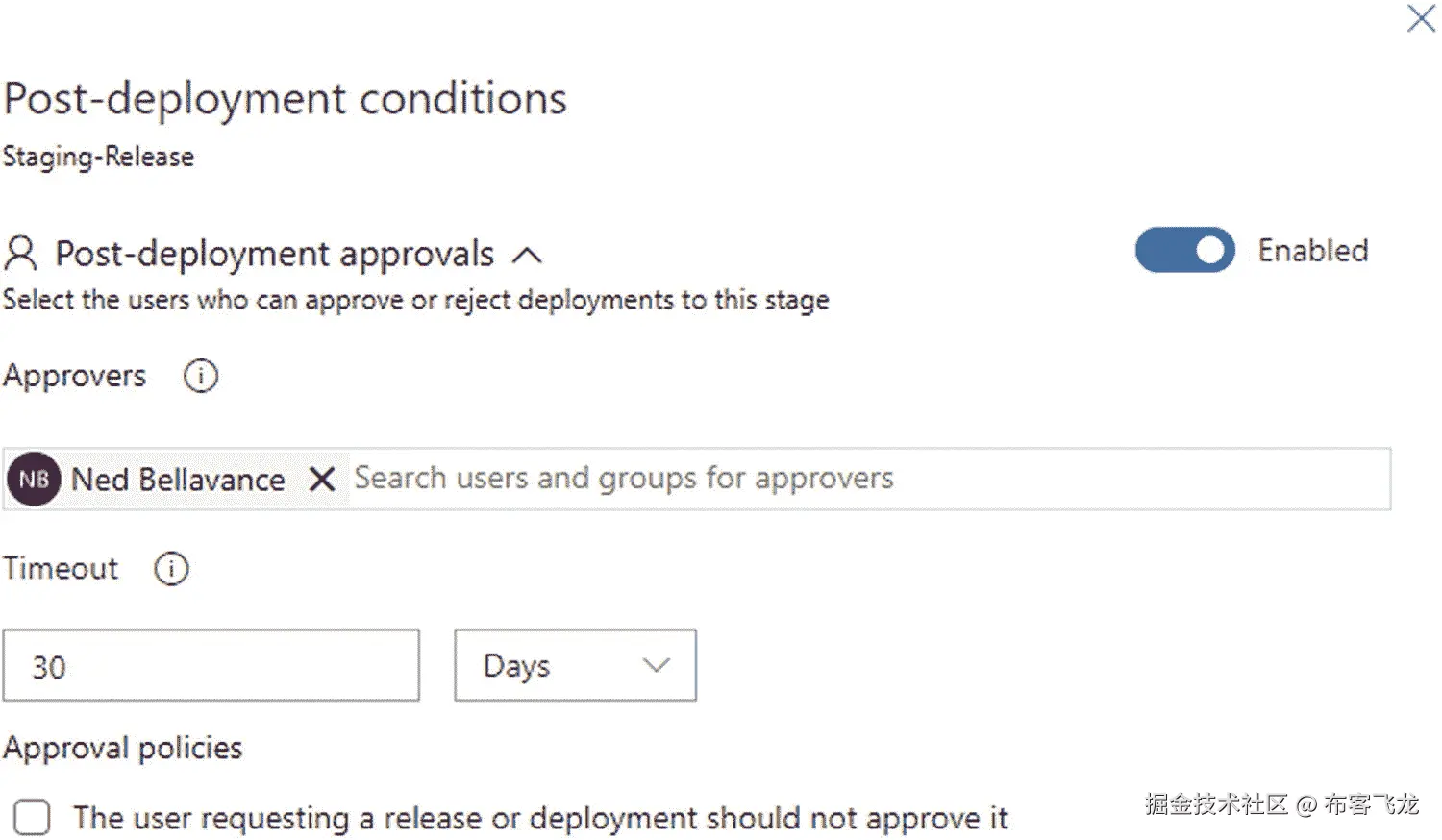Show the Timeout info tooltip icon
Screen dimensions: 1442x840
[x=172, y=569]
